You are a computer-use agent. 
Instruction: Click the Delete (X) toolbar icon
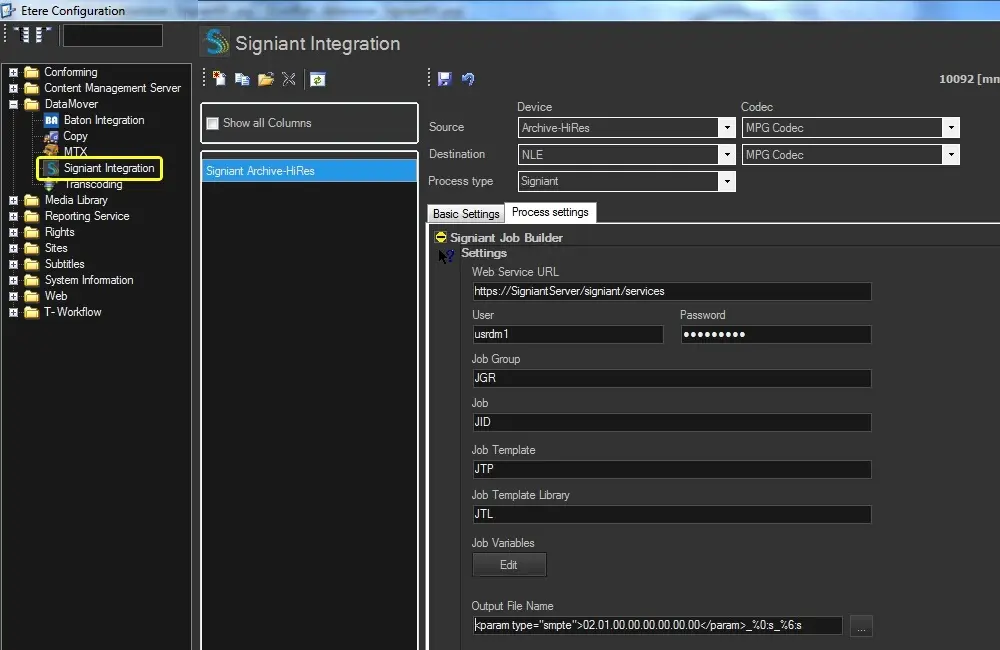click(x=289, y=79)
